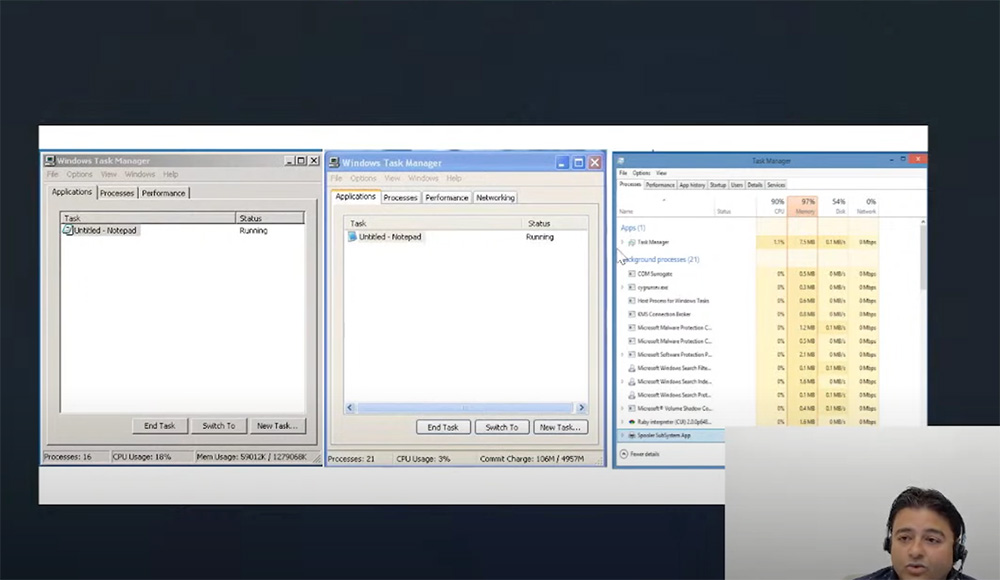Viewport: 1000px width, 580px height.
Task: Open the Performance tab in blue XP Task Manager
Action: [x=446, y=198]
